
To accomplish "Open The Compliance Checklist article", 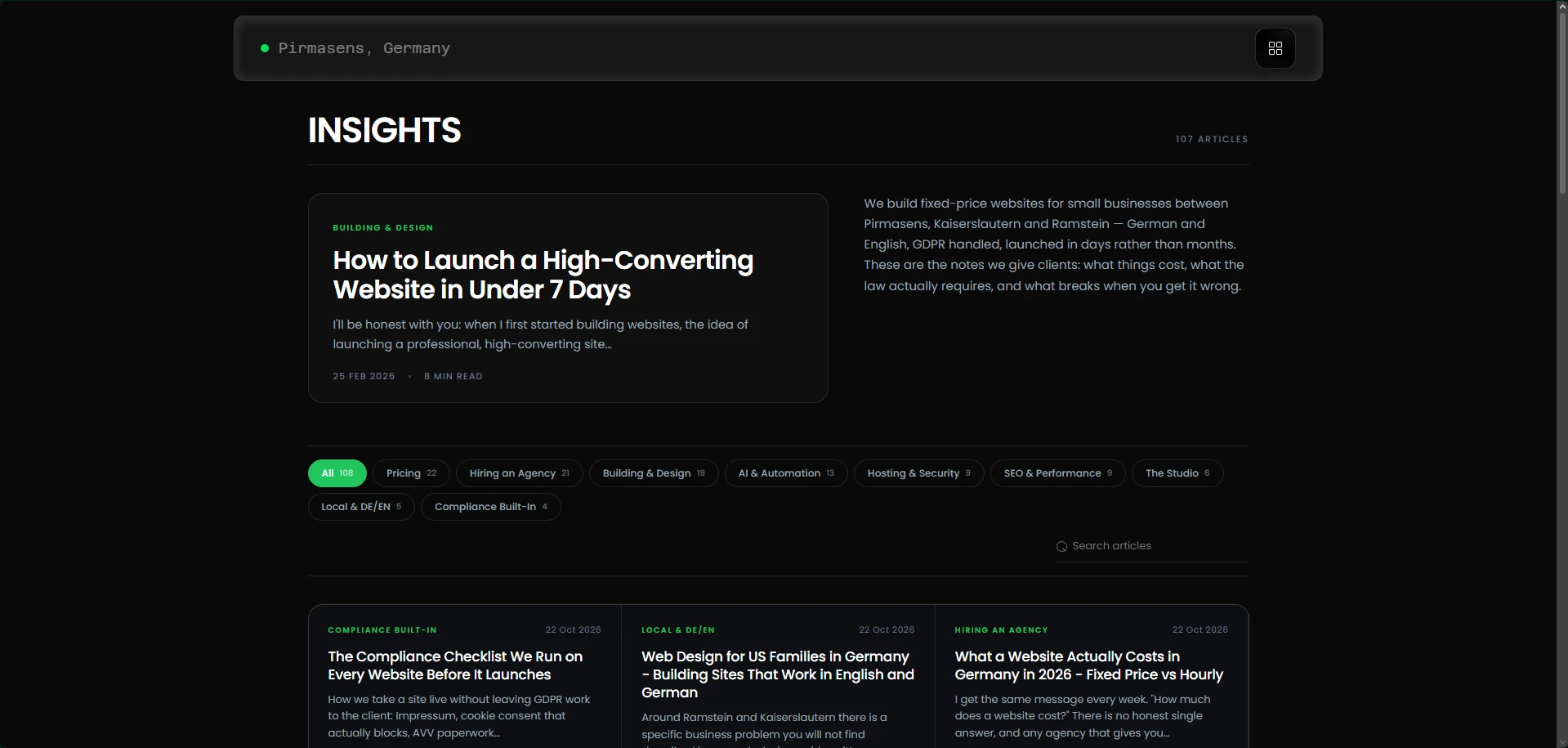I will (x=455, y=665).
